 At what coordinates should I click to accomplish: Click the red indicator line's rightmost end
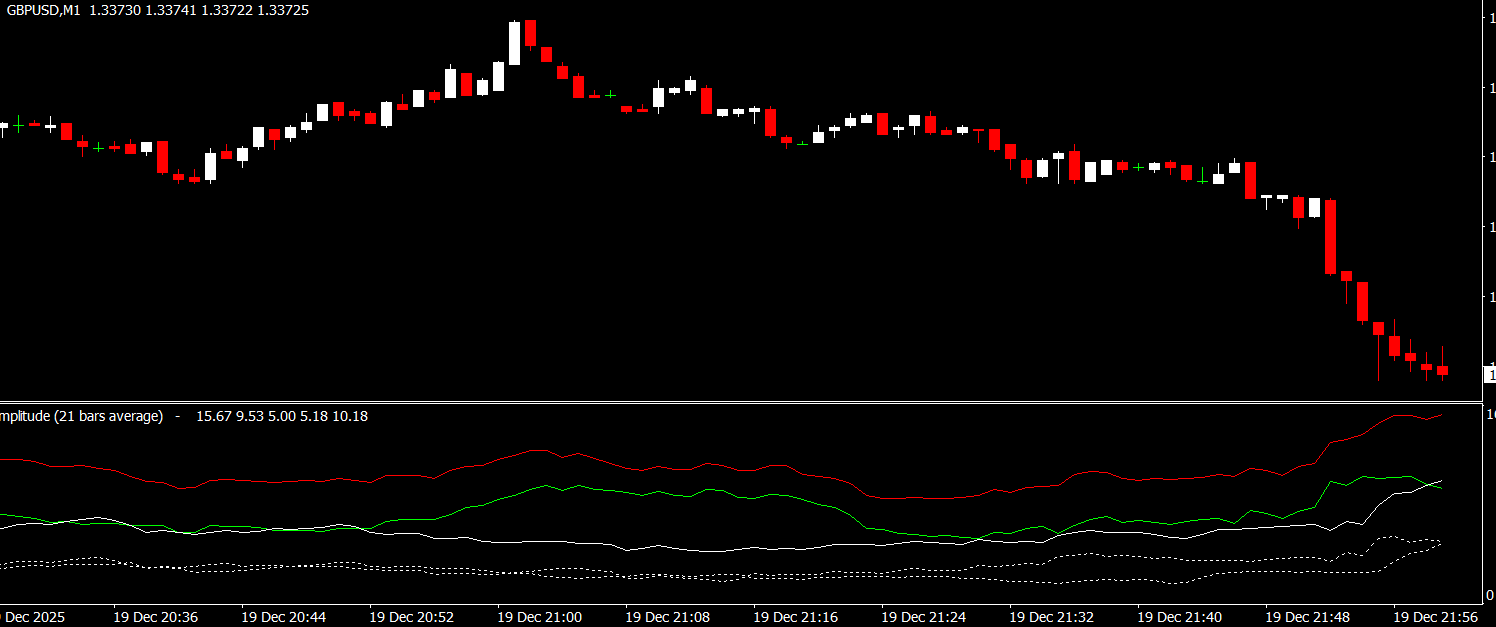[1441, 415]
